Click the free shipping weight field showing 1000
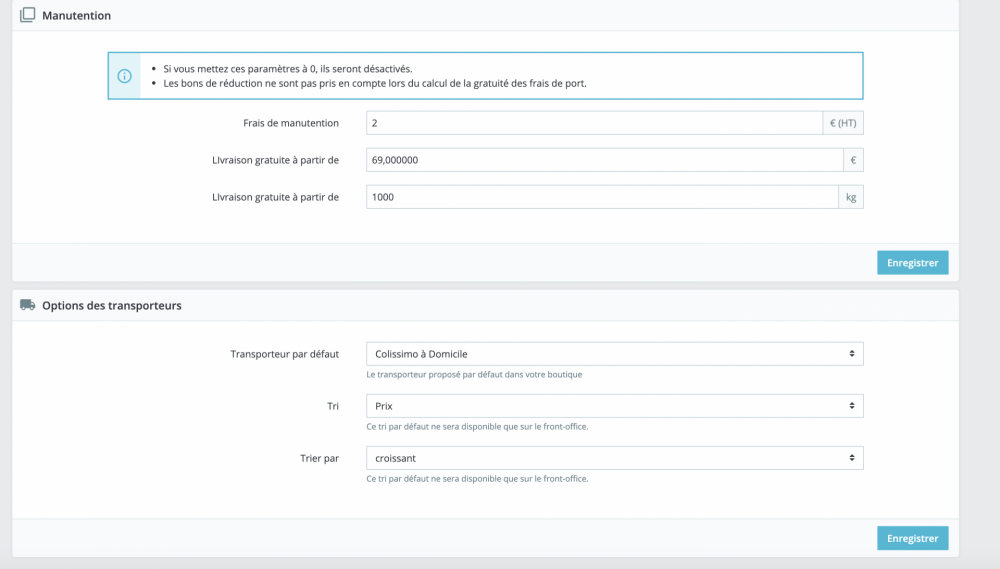1000x569 pixels. [602, 197]
